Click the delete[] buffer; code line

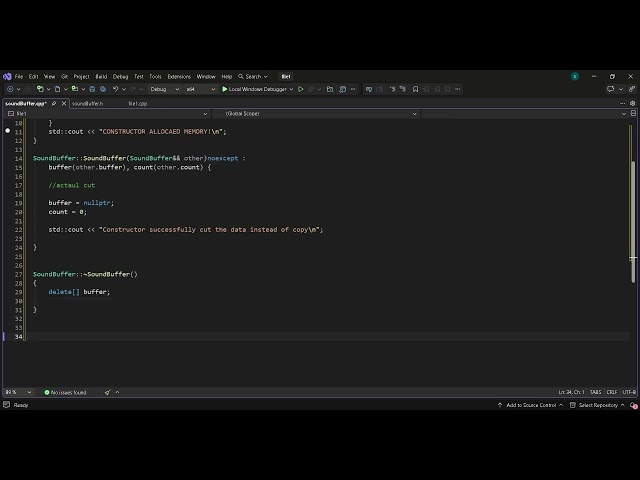[x=79, y=292]
